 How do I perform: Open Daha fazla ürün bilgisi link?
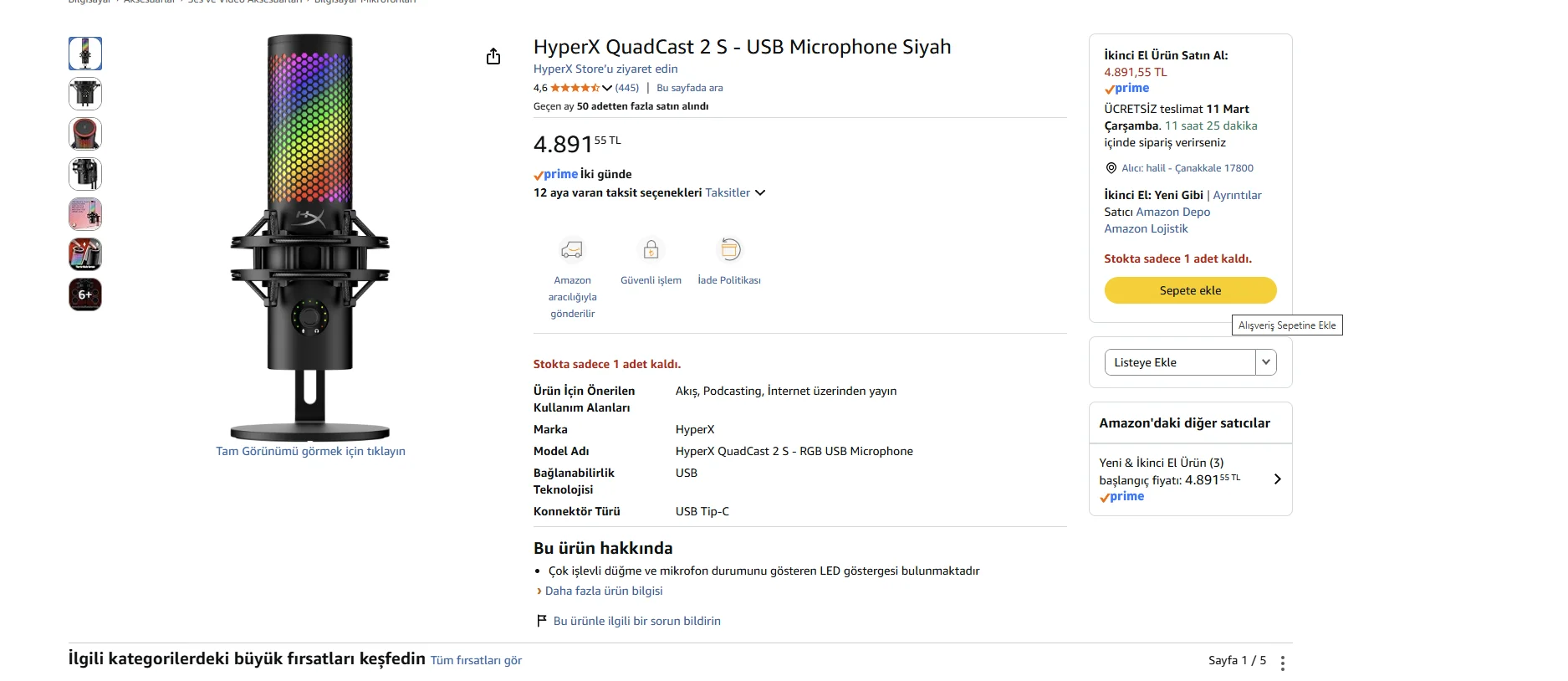(603, 591)
